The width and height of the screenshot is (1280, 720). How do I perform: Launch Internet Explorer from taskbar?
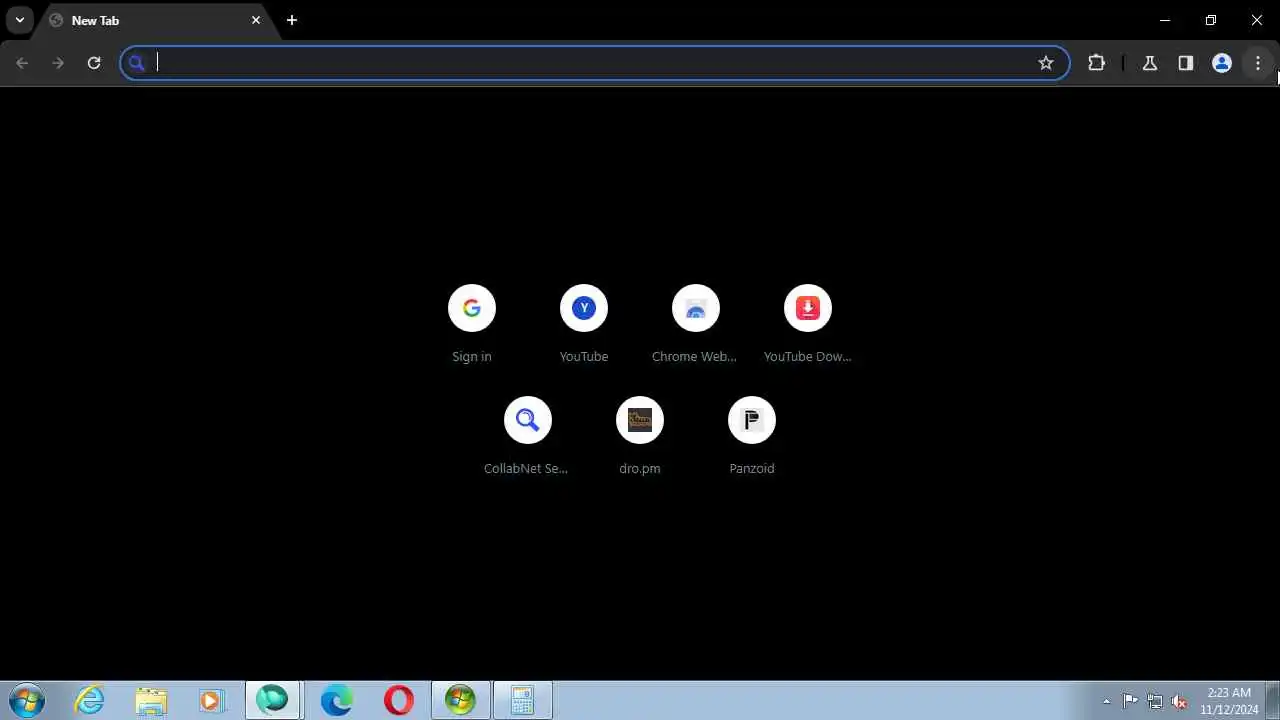(90, 700)
